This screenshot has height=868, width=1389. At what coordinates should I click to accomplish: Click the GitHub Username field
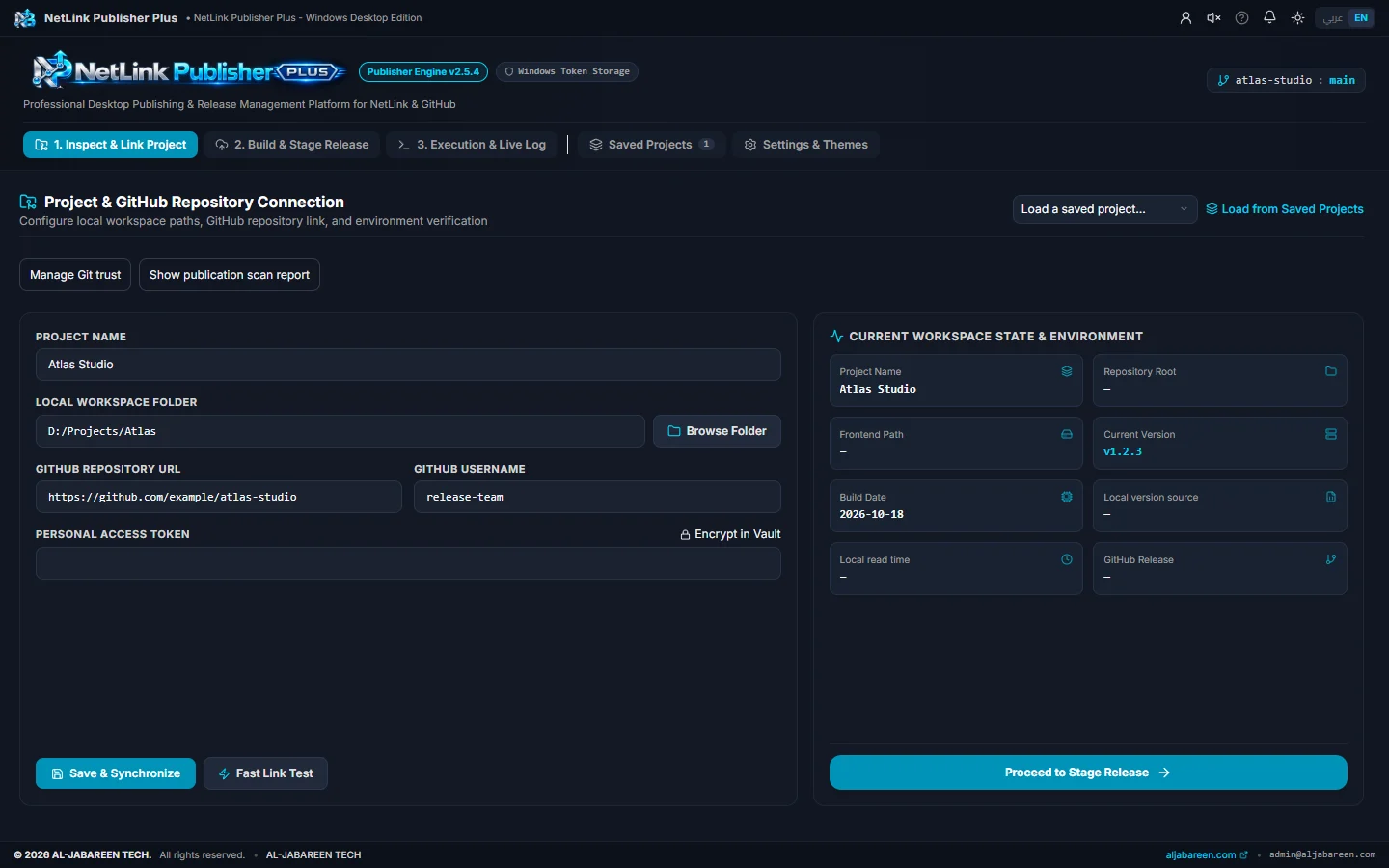pos(597,497)
